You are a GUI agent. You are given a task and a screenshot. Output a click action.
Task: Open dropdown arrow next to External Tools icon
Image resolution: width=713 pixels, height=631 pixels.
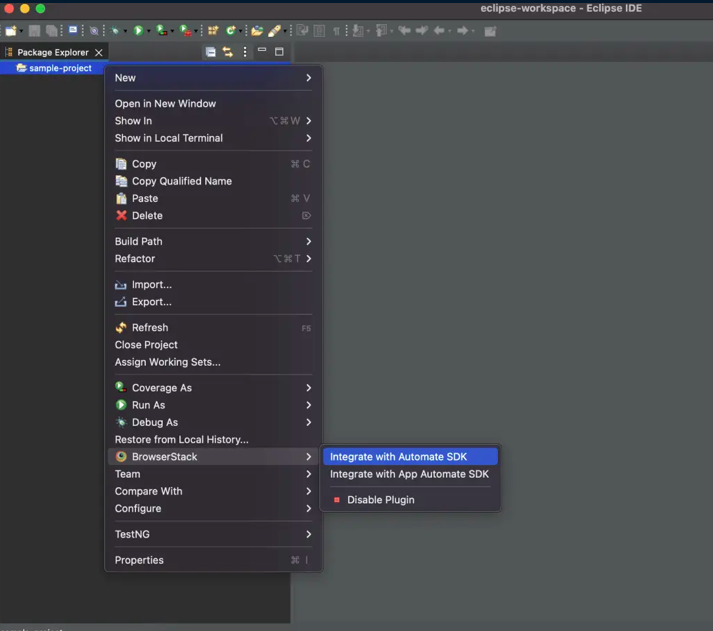click(196, 31)
